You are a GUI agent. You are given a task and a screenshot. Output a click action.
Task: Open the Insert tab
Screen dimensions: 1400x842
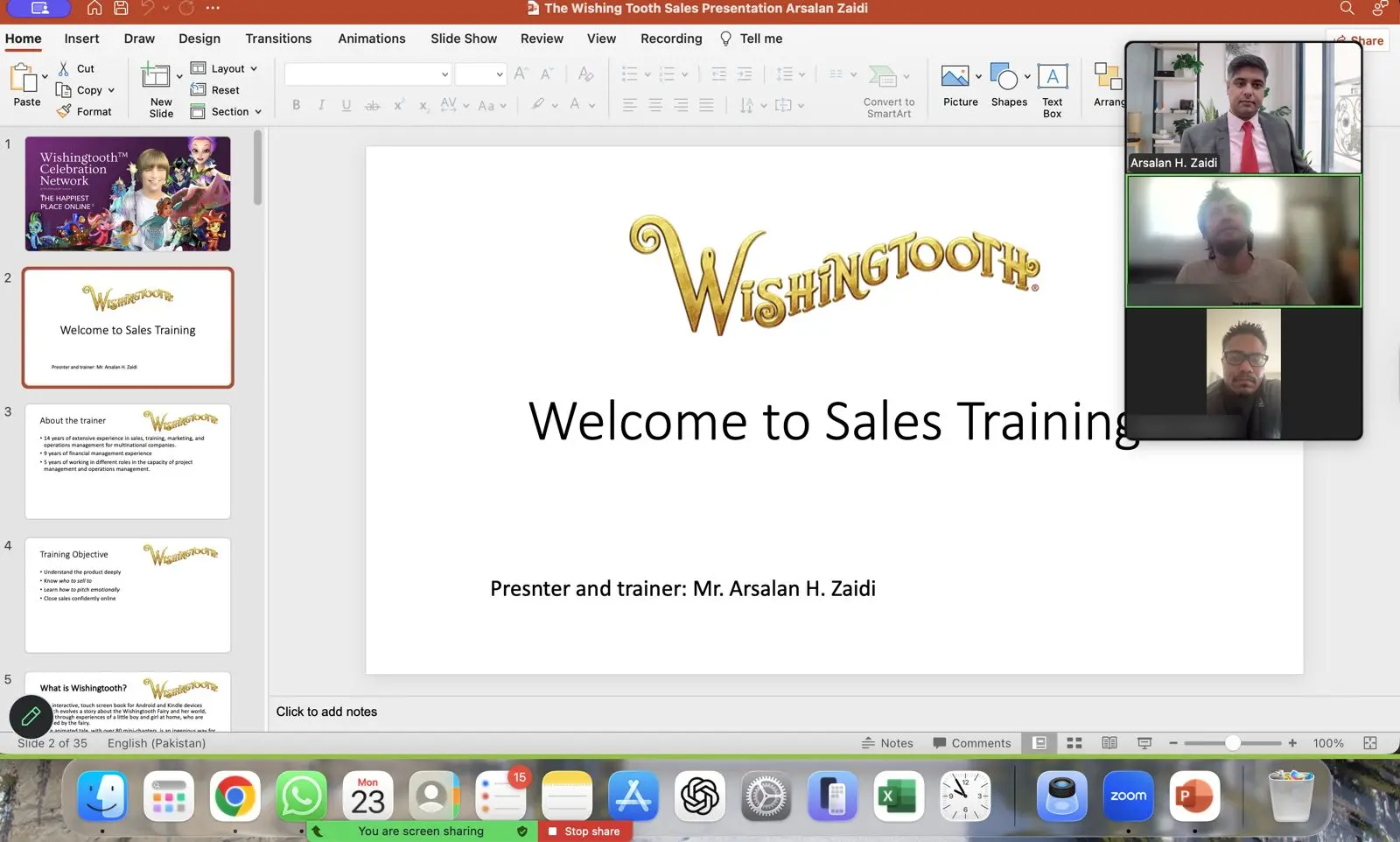(81, 39)
